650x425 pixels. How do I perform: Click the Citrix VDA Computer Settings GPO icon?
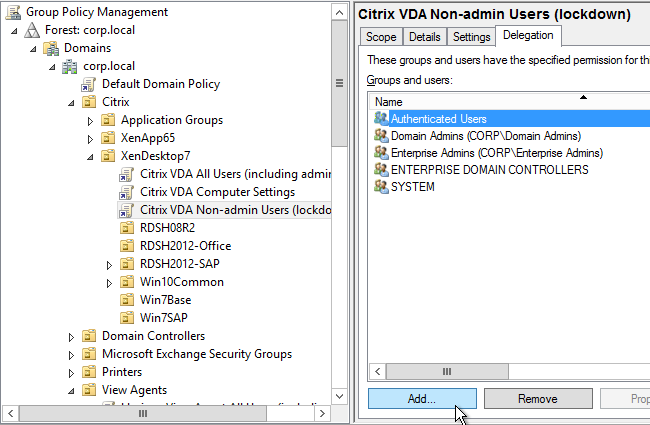[x=126, y=192]
